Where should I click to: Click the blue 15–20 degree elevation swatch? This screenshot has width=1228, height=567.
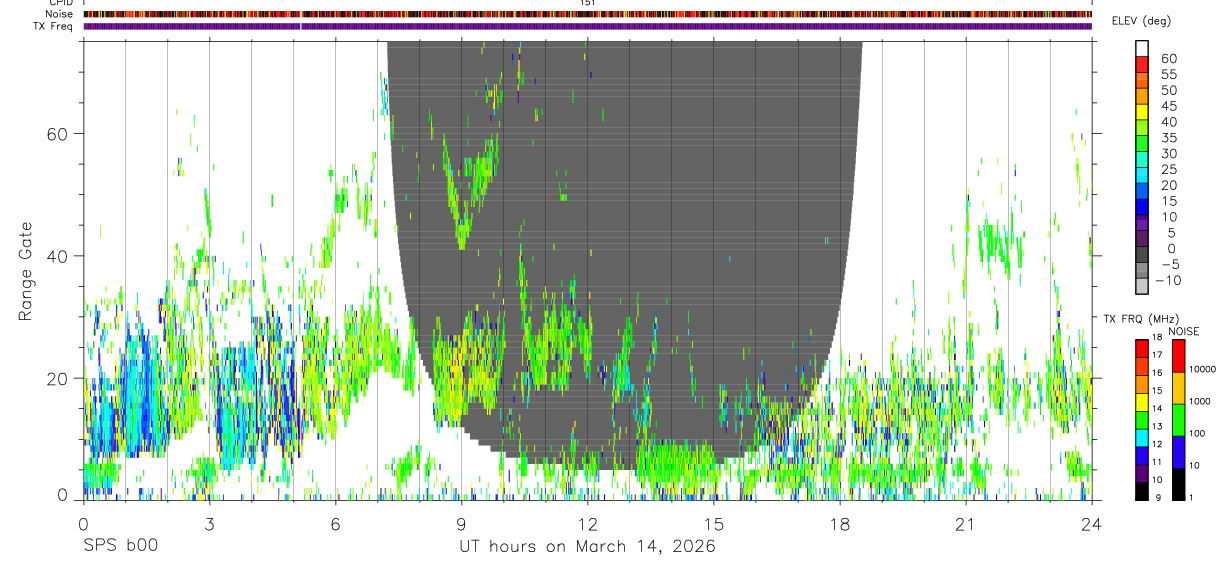pos(1142,193)
